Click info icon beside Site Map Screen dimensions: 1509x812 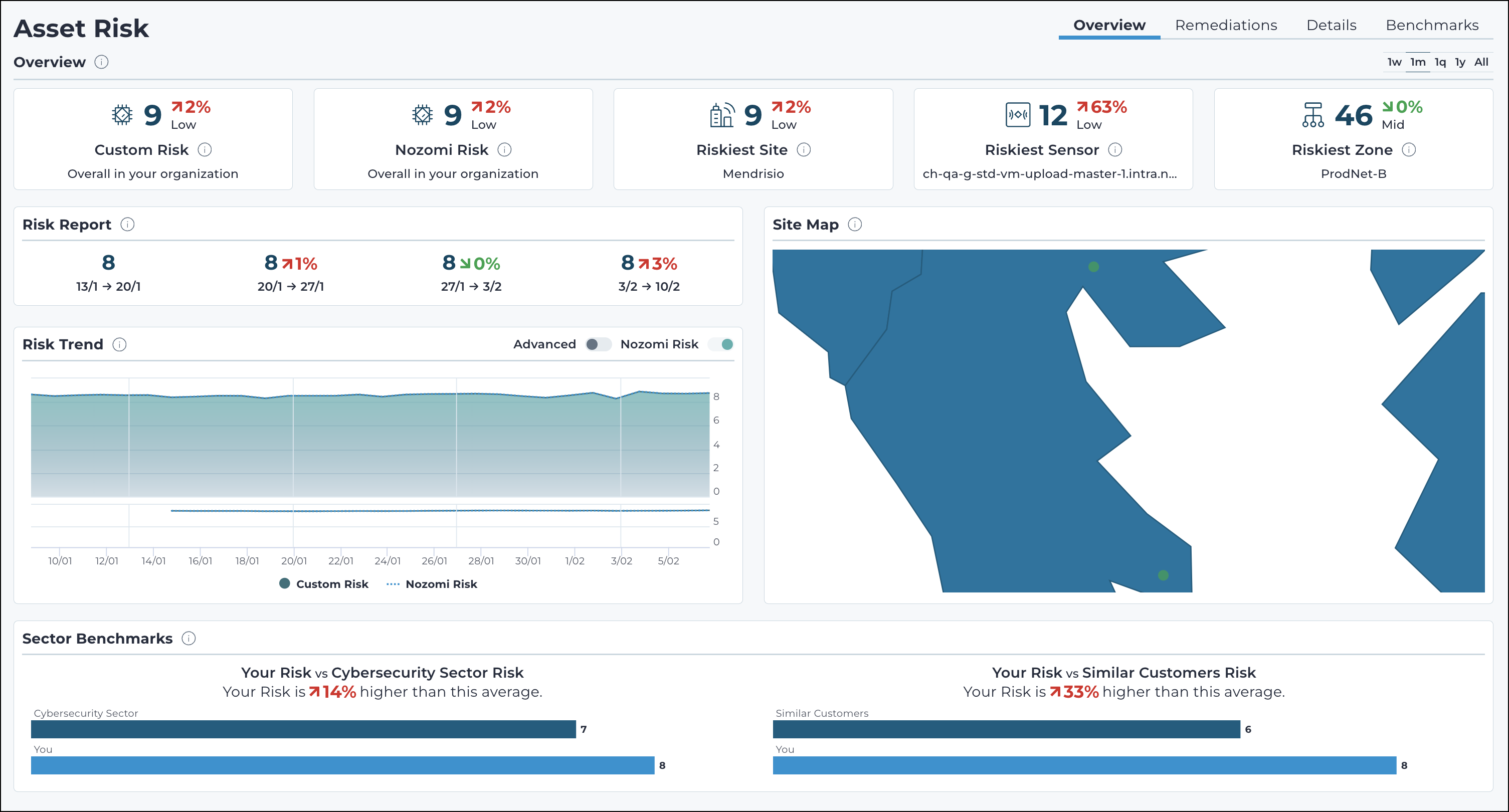[855, 225]
